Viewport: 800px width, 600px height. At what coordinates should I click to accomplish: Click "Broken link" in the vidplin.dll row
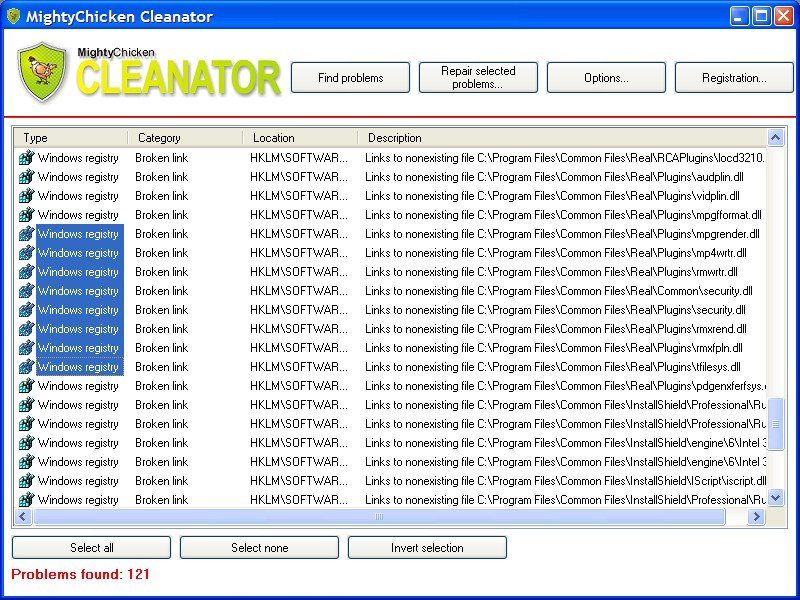point(161,196)
